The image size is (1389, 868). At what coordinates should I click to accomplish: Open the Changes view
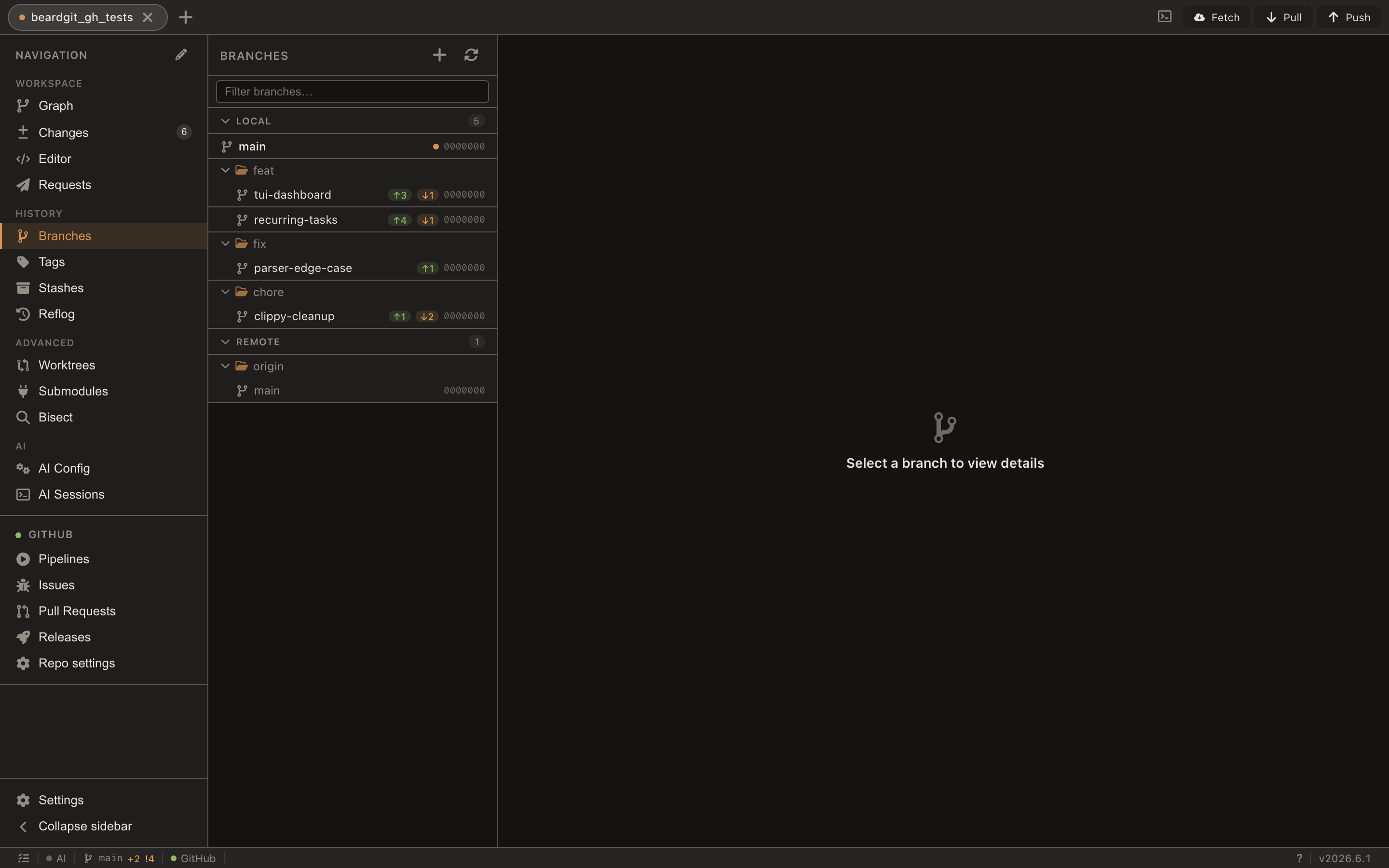[104, 132]
